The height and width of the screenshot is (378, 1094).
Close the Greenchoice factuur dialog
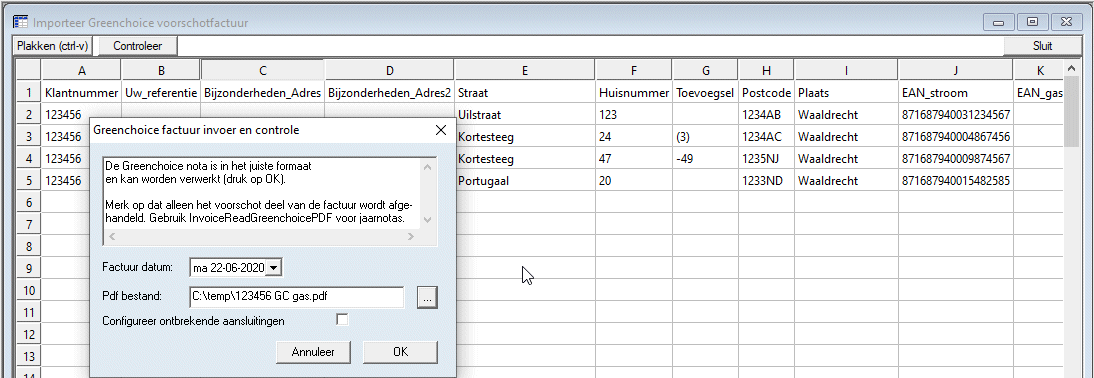(440, 130)
